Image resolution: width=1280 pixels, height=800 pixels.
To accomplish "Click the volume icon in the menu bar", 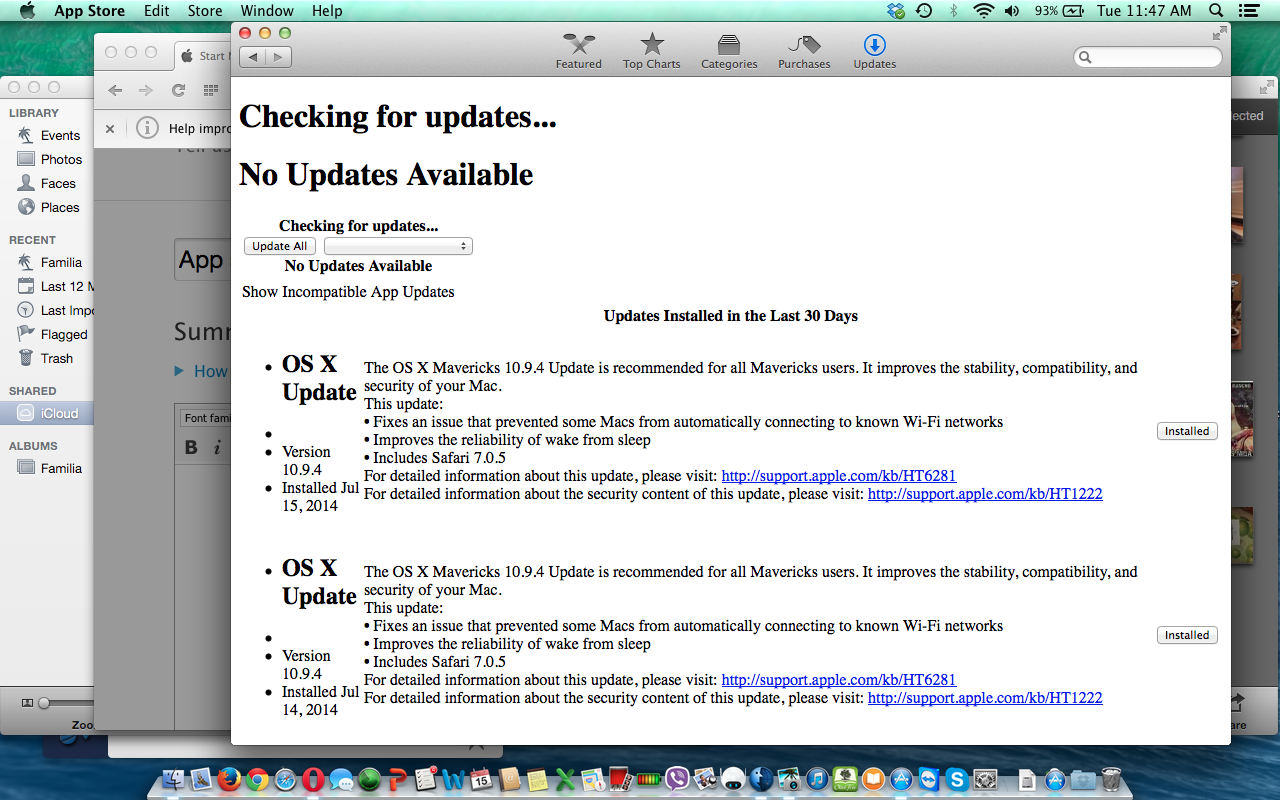I will (1012, 11).
